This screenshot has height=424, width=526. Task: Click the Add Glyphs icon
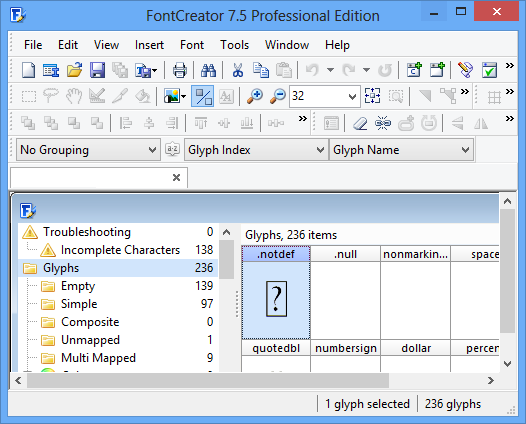(437, 70)
